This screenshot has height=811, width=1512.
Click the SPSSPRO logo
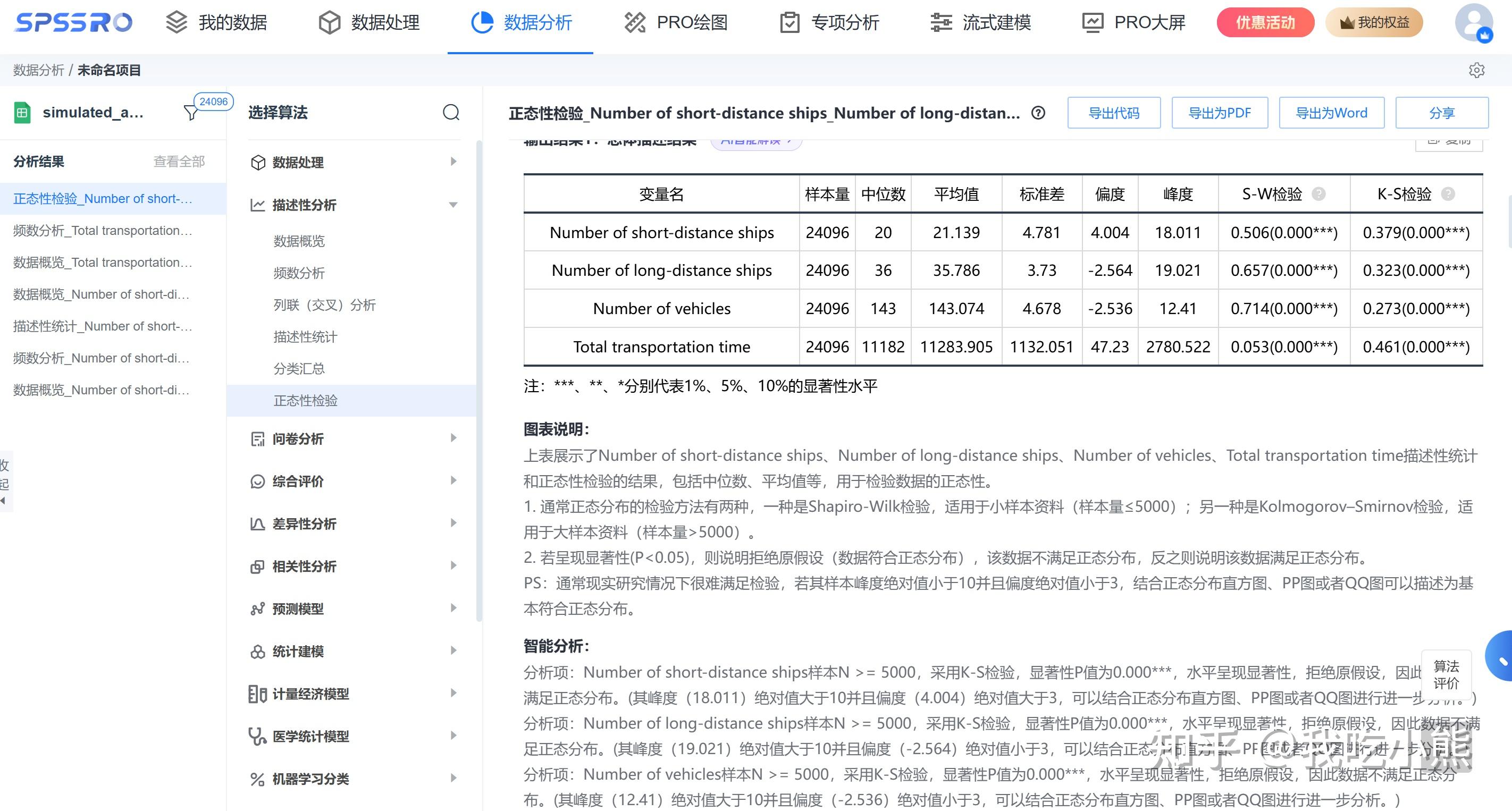click(74, 23)
